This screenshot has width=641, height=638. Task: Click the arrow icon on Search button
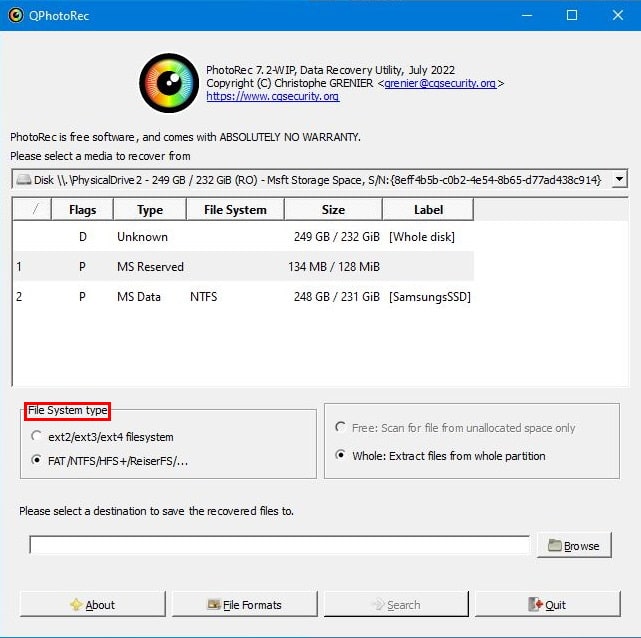[378, 604]
